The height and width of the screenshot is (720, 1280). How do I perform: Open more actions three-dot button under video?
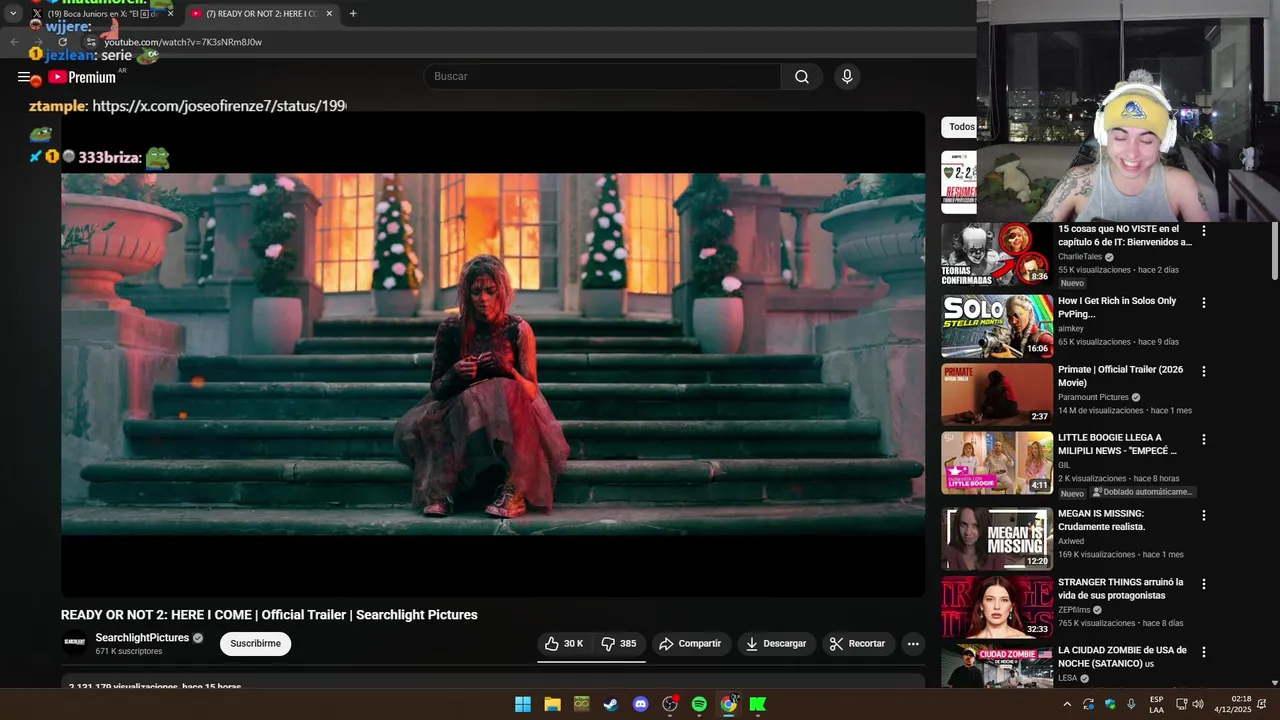tap(913, 644)
